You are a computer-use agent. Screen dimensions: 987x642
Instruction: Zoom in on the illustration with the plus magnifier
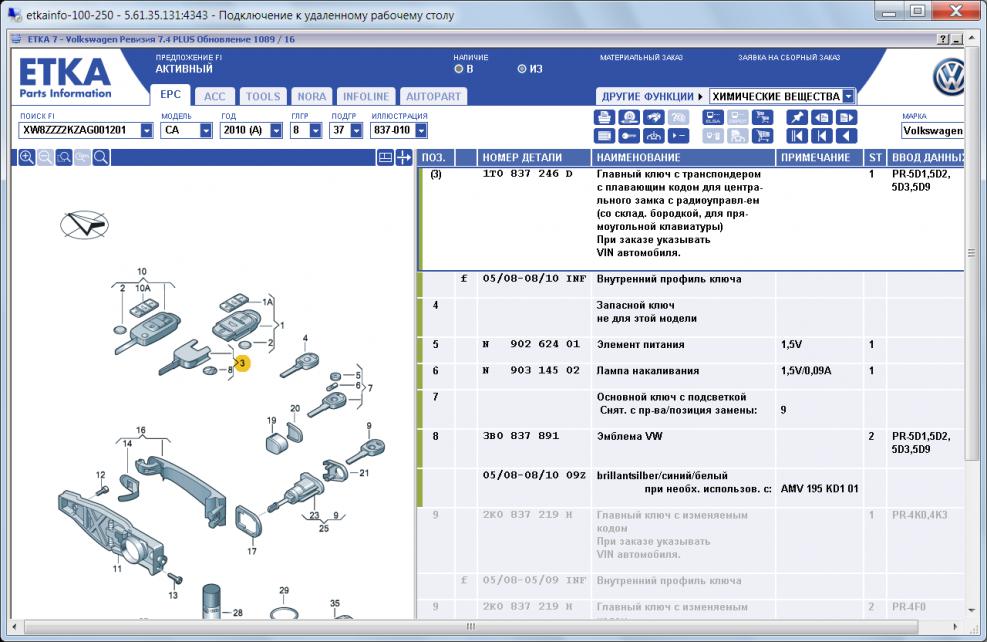point(26,157)
